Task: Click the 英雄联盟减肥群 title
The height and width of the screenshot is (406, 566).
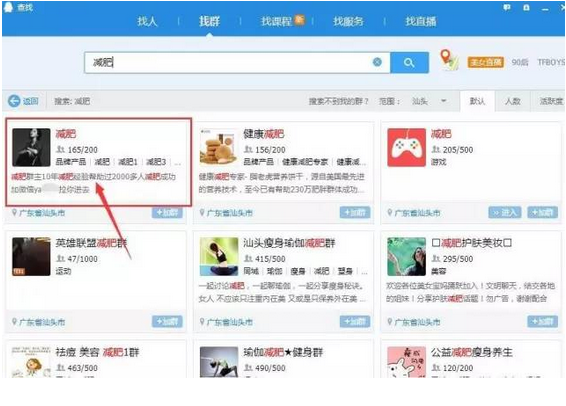Action: click(x=91, y=243)
